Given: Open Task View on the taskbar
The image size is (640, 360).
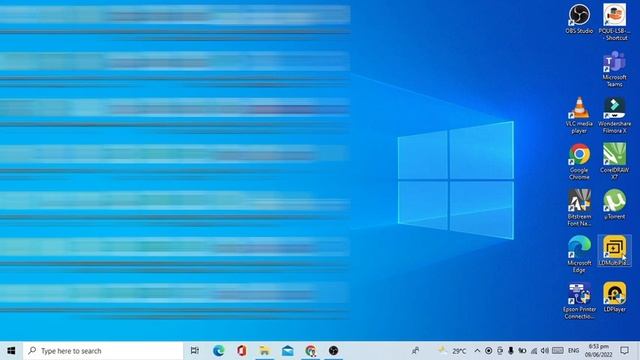Looking at the screenshot, I should coord(195,351).
